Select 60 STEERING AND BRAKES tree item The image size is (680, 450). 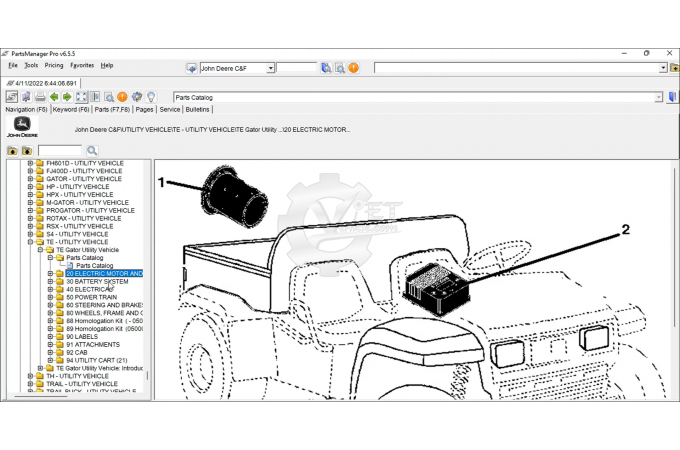(104, 305)
